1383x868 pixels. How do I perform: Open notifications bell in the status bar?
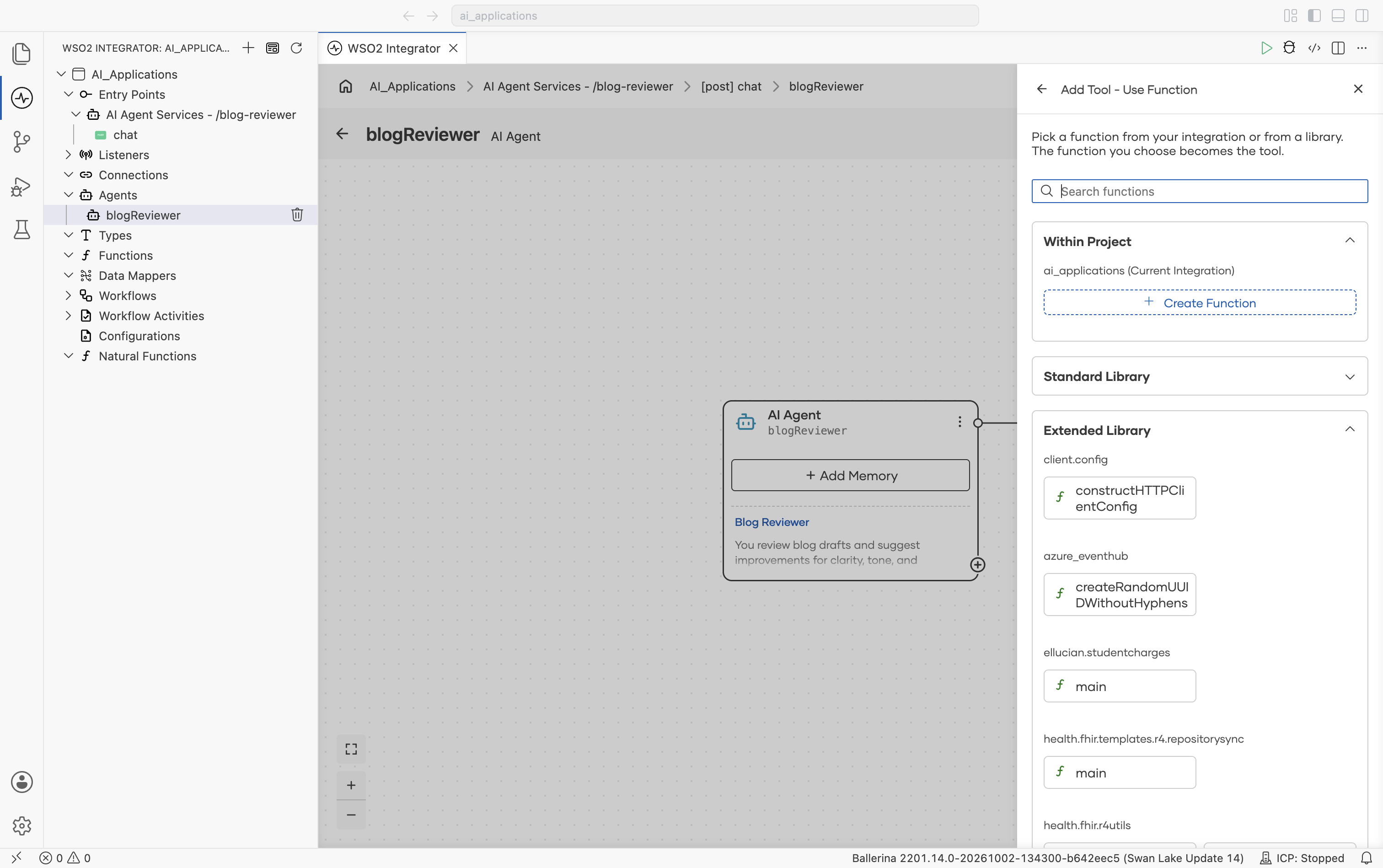tap(1367, 857)
